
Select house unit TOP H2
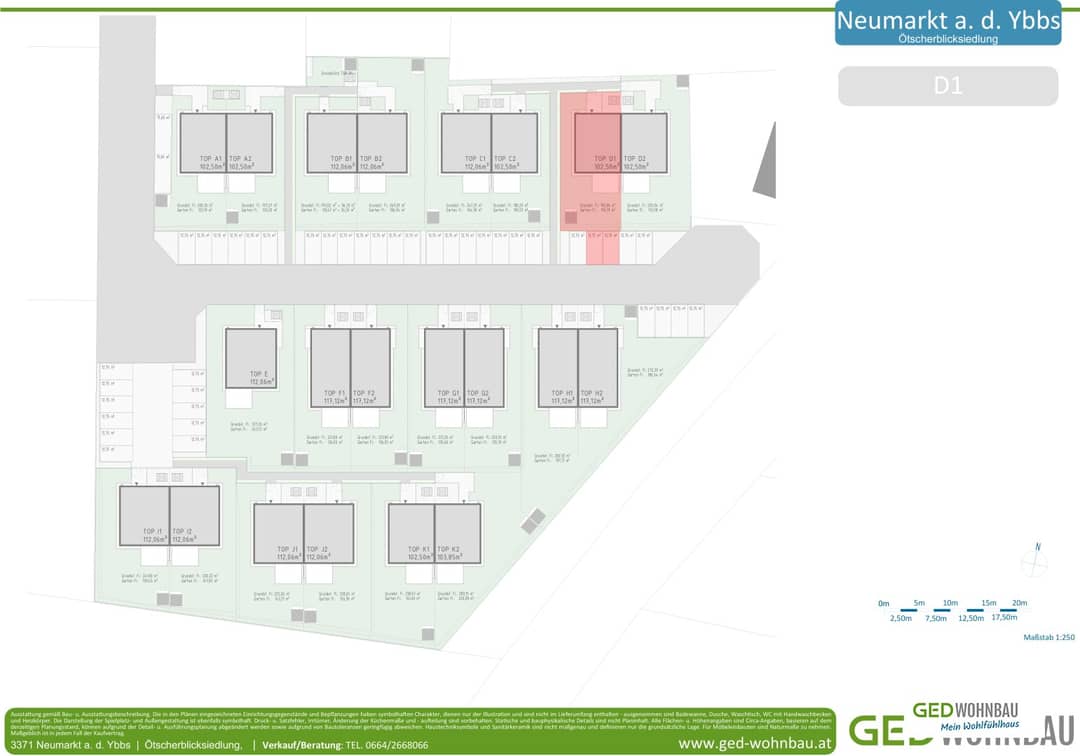tap(598, 368)
